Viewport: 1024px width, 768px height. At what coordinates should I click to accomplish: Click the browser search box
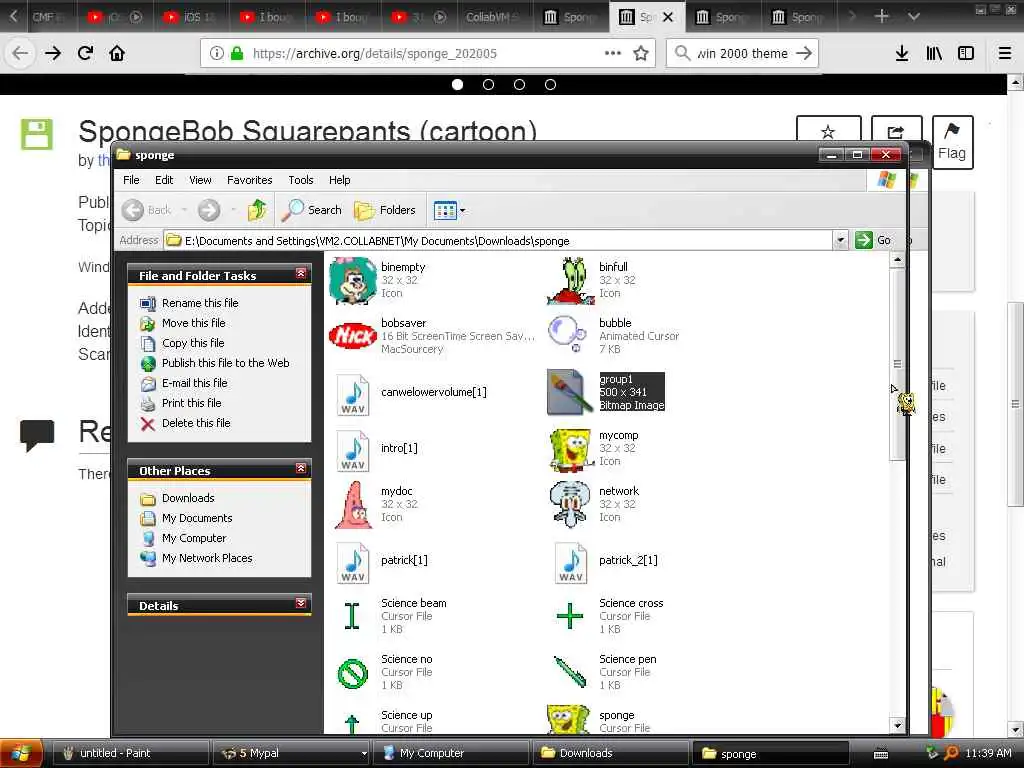coord(742,54)
